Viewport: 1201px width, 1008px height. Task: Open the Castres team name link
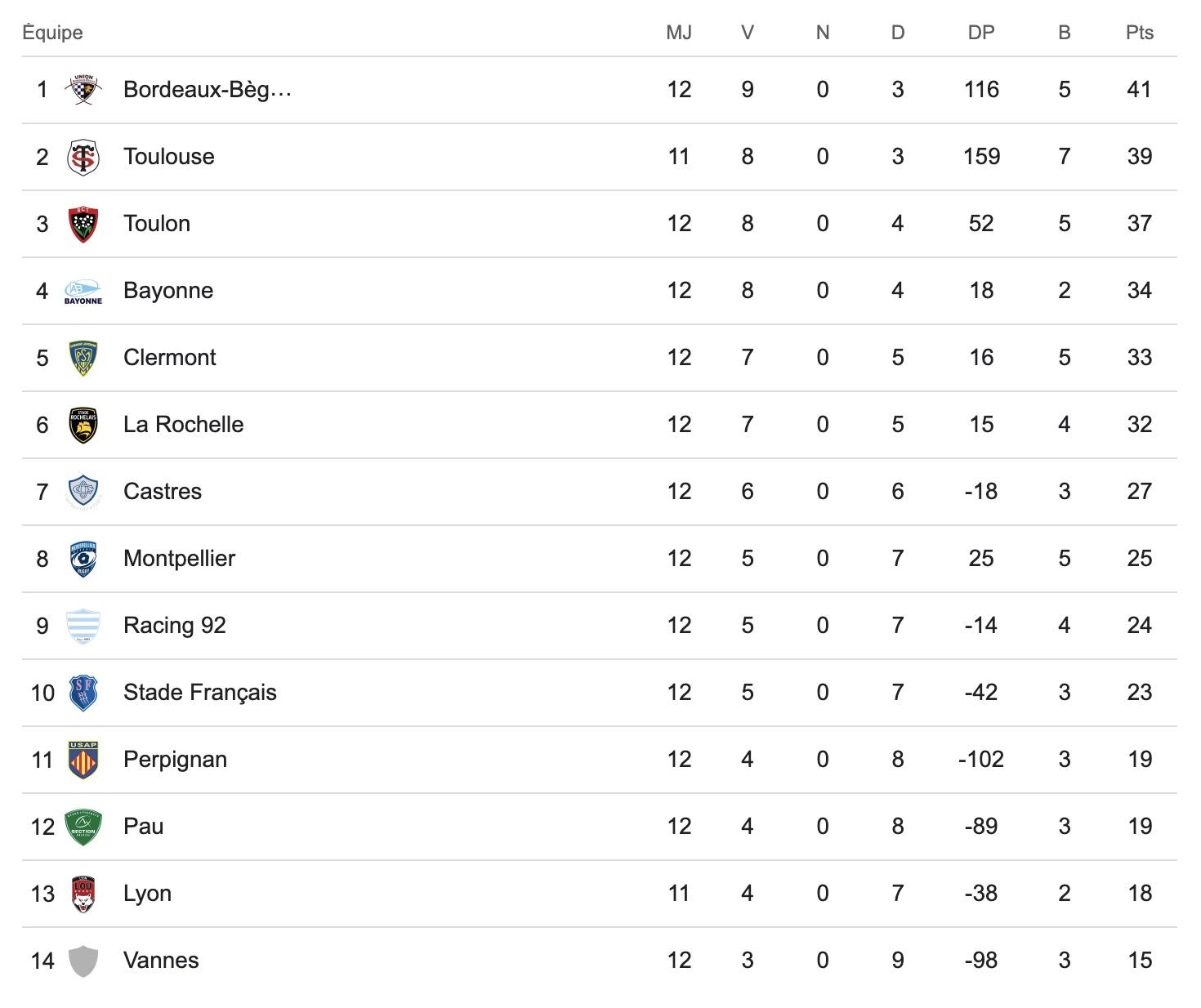163,492
